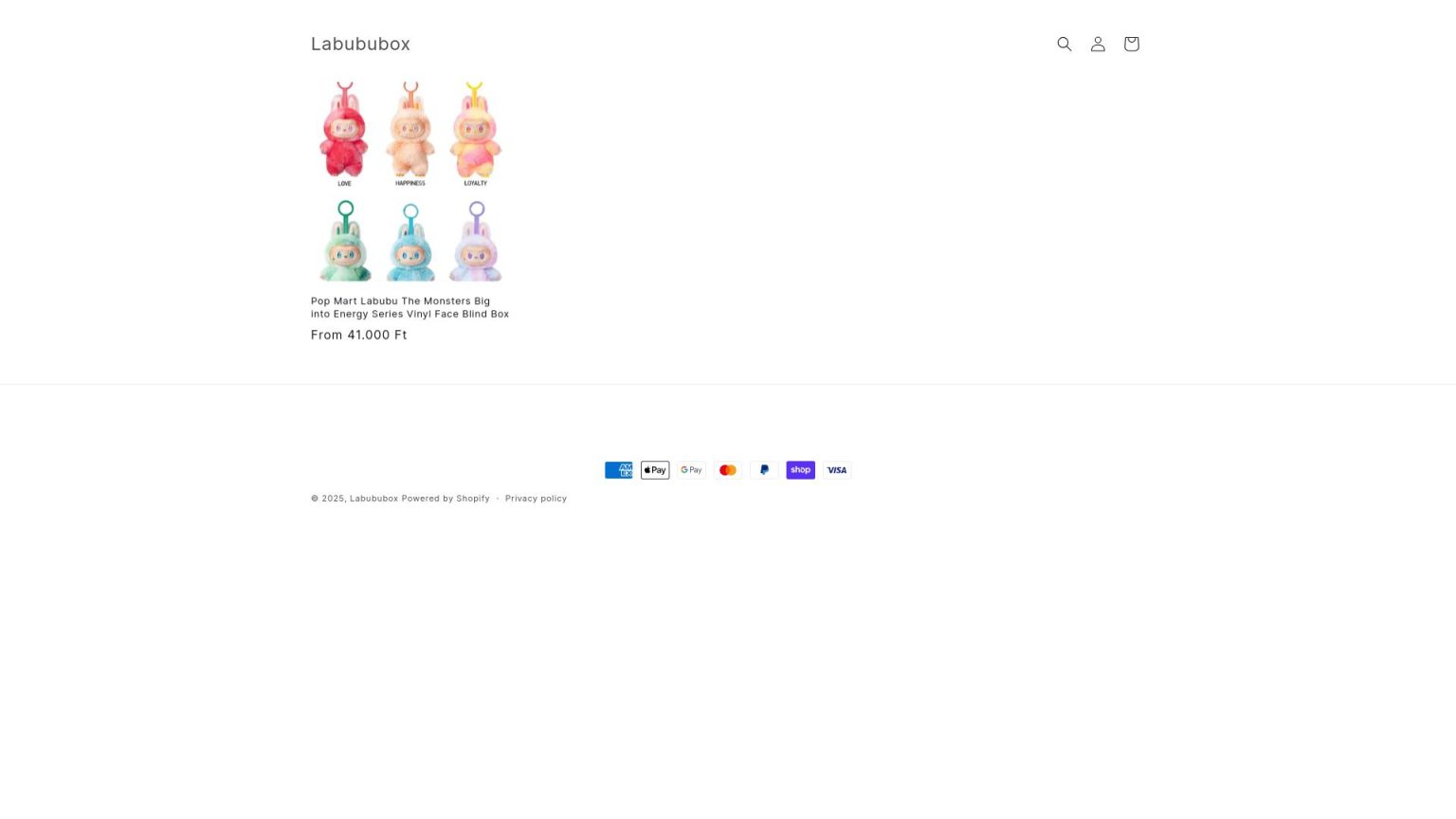Click the American Express payment icon

619,470
